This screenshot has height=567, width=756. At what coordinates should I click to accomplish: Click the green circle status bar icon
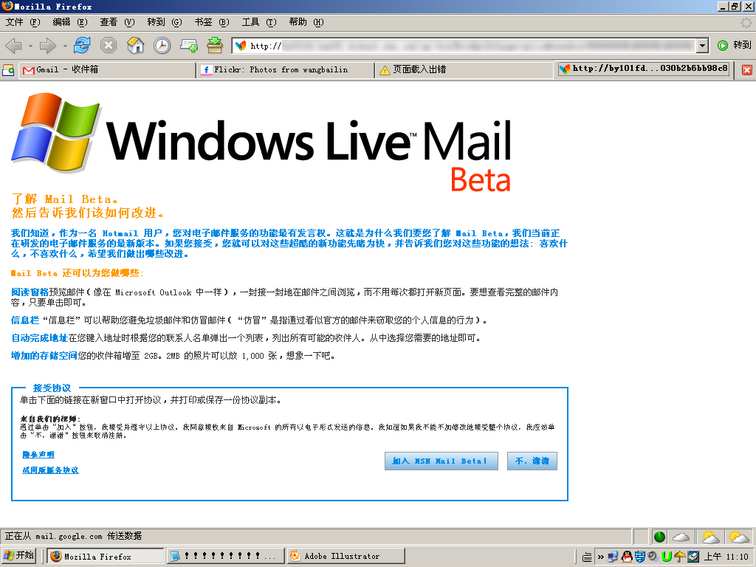pos(659,537)
